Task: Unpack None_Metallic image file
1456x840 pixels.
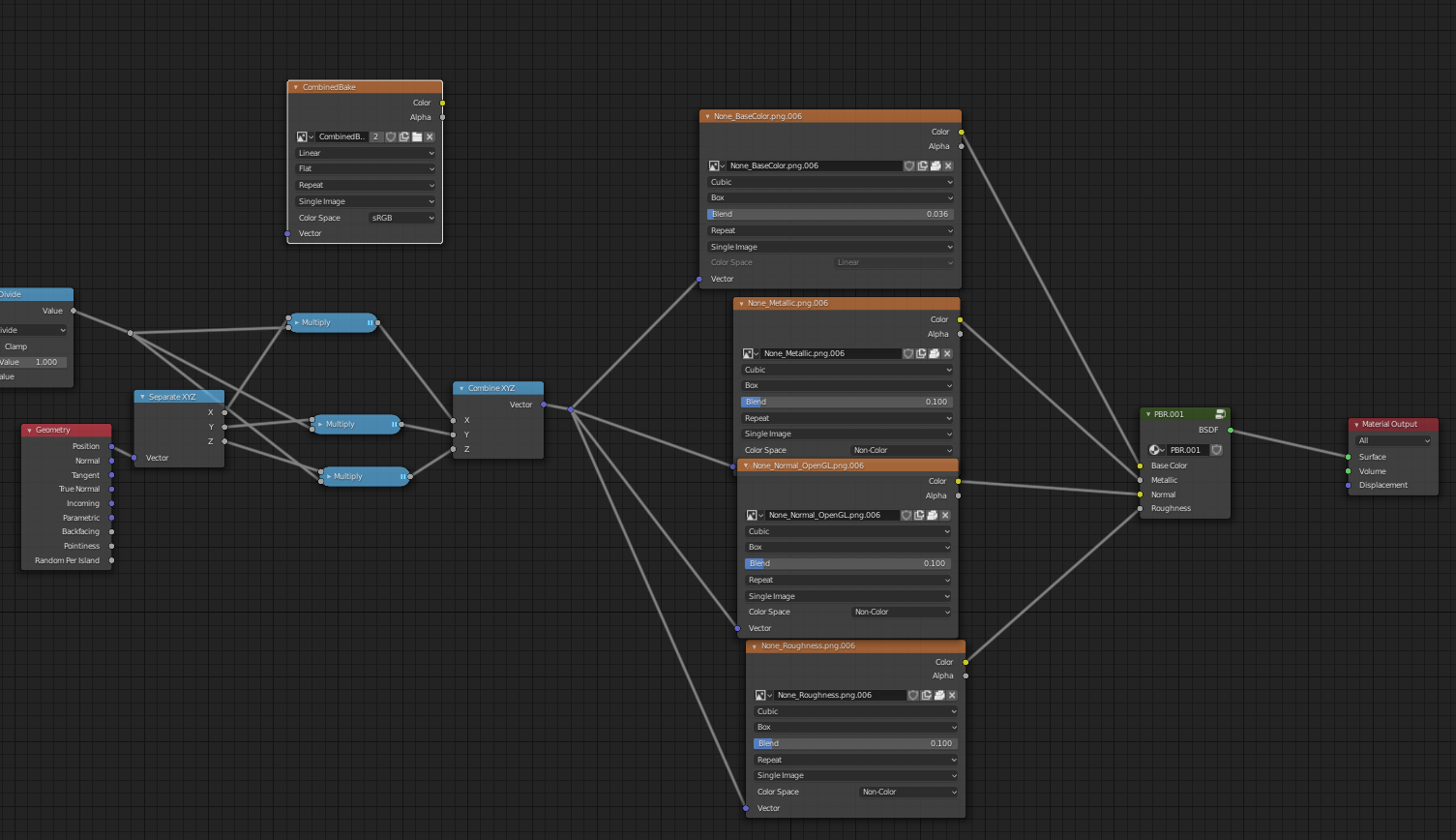Action: click(x=935, y=353)
